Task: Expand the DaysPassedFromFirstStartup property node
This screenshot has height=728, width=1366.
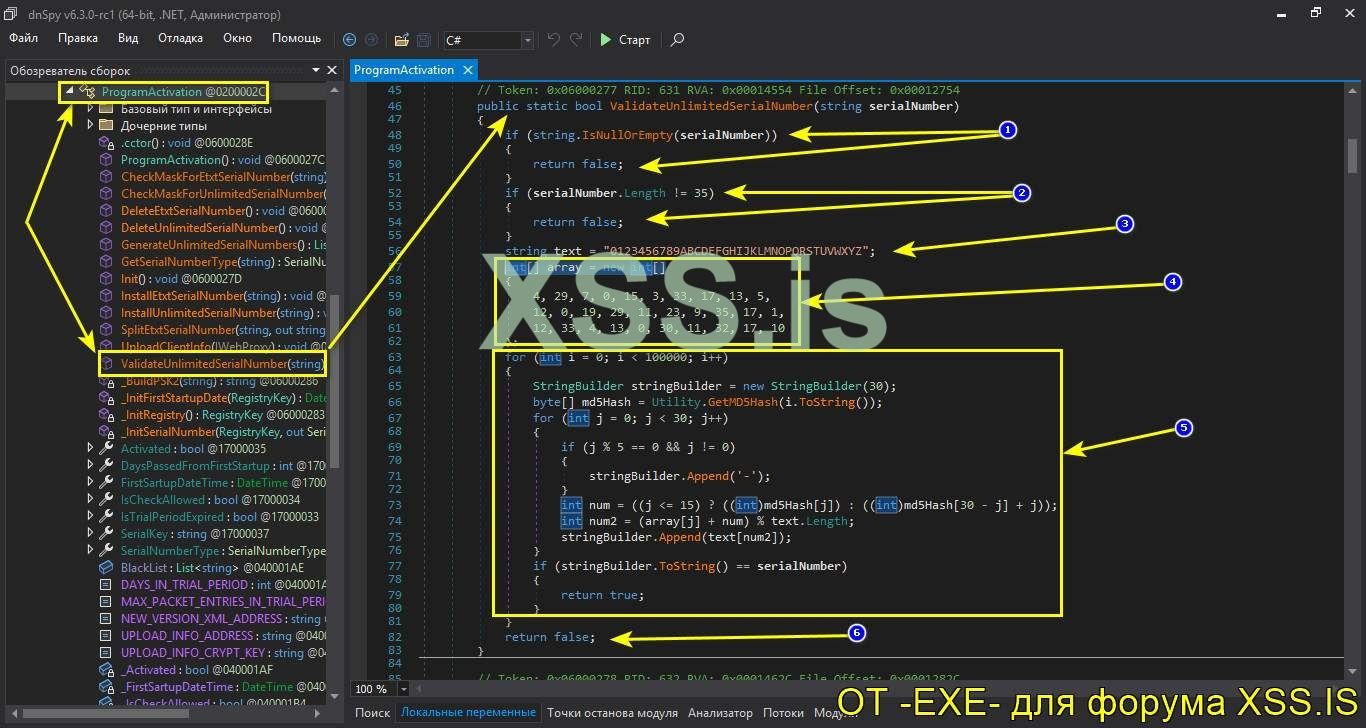Action: [x=90, y=466]
